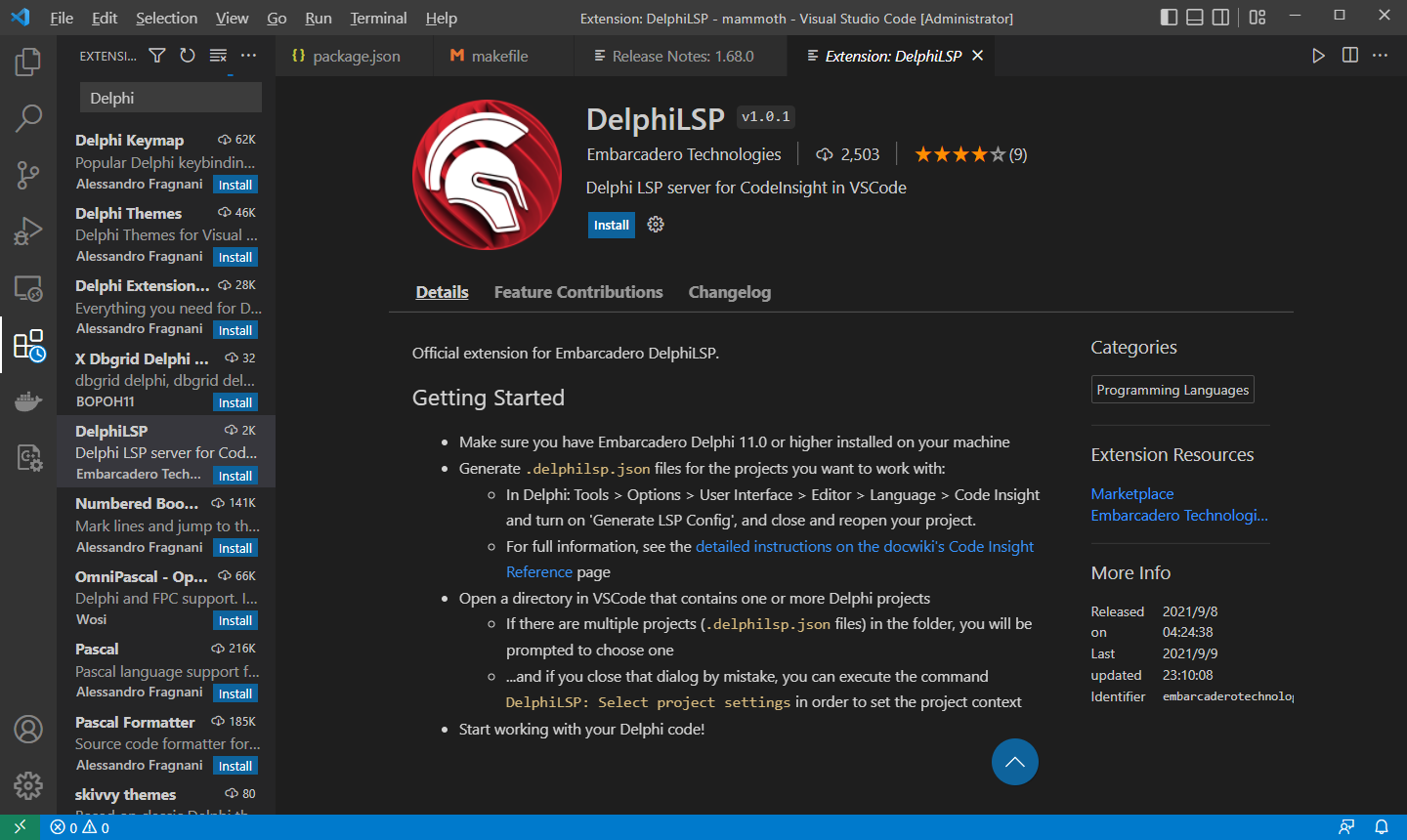This screenshot has width=1407, height=840.
Task: Install Delphi Keymap extension
Action: 235,185
